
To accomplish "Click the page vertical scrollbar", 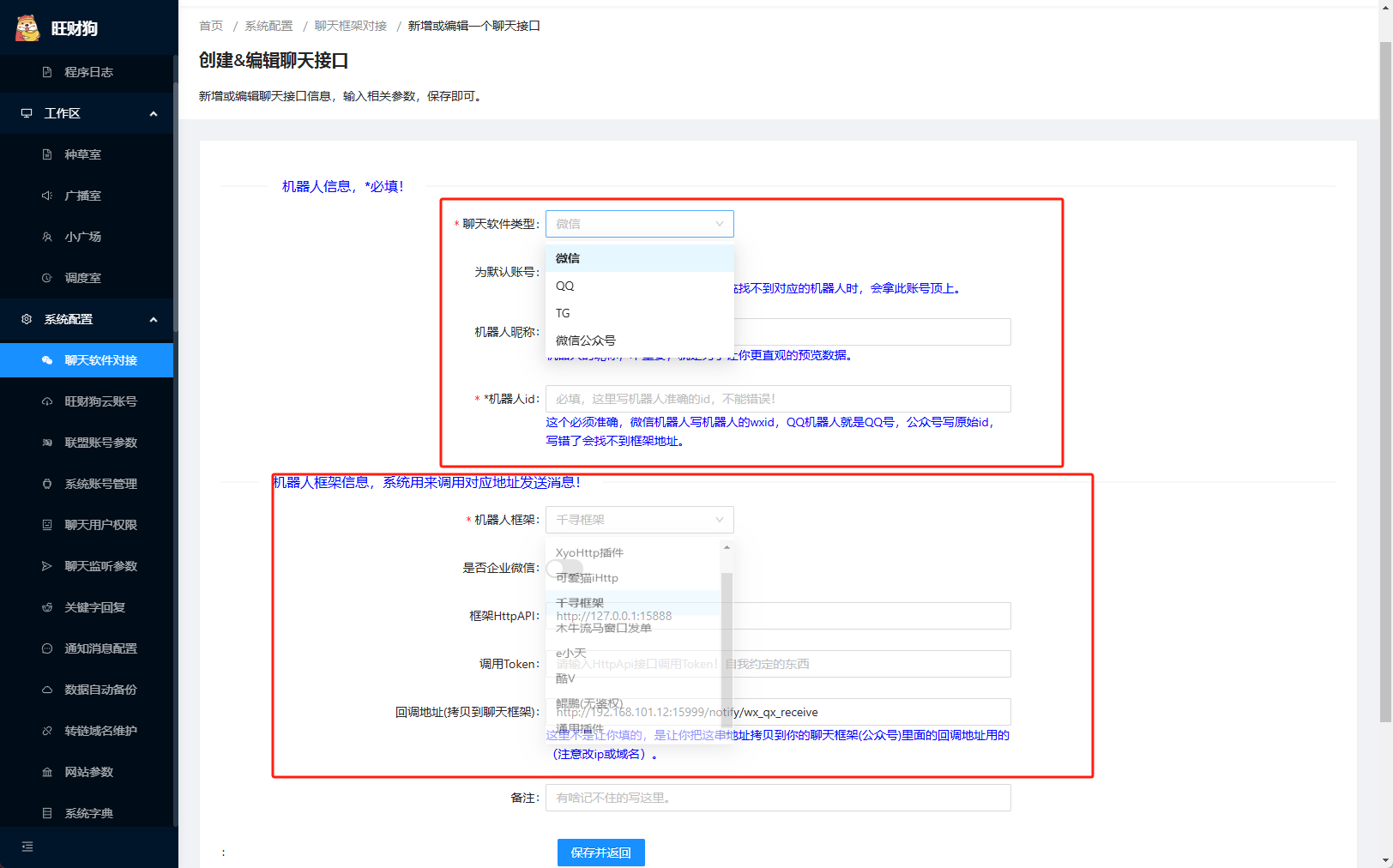I will click(1385, 382).
